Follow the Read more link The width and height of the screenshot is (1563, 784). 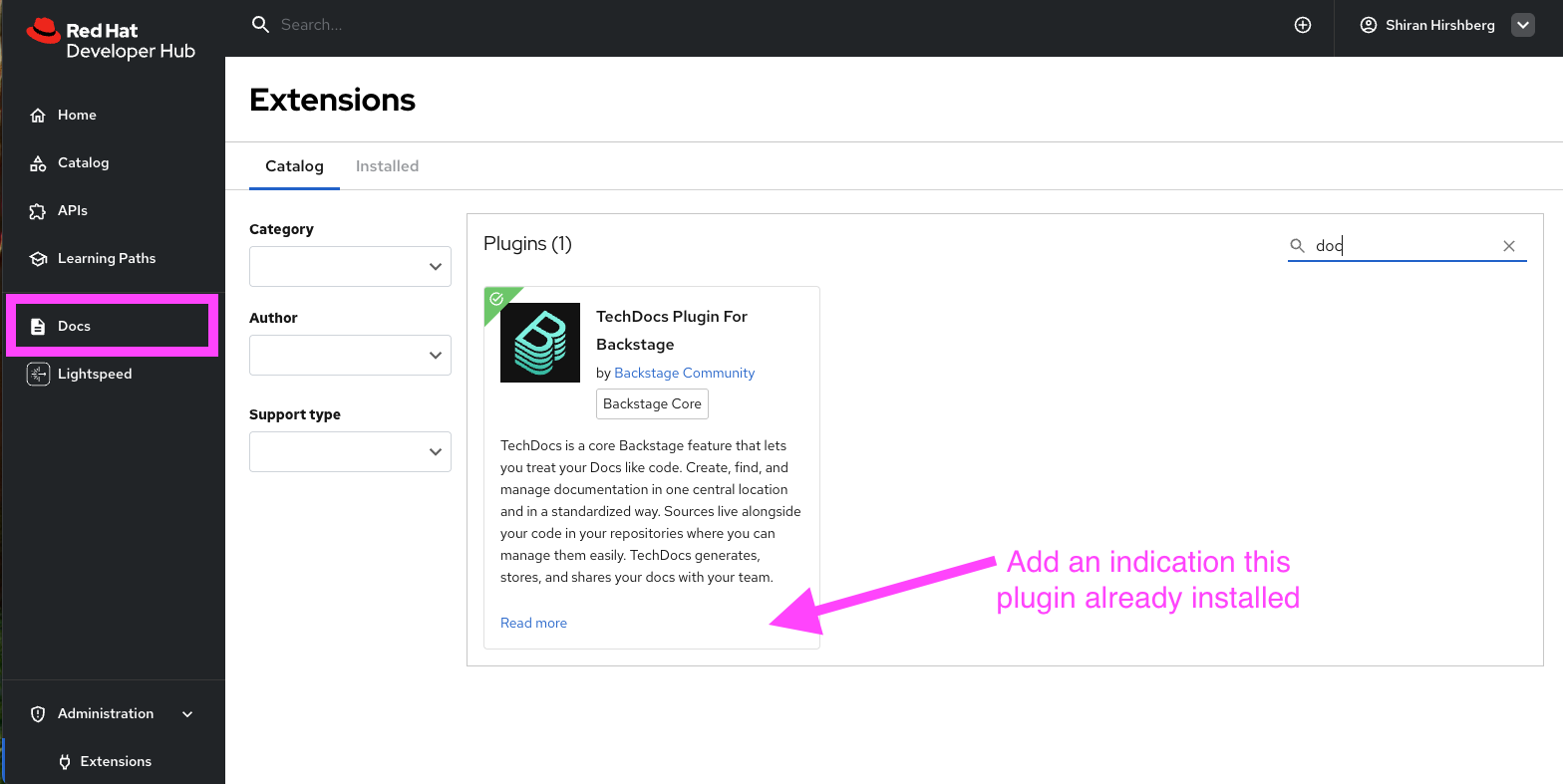click(533, 624)
